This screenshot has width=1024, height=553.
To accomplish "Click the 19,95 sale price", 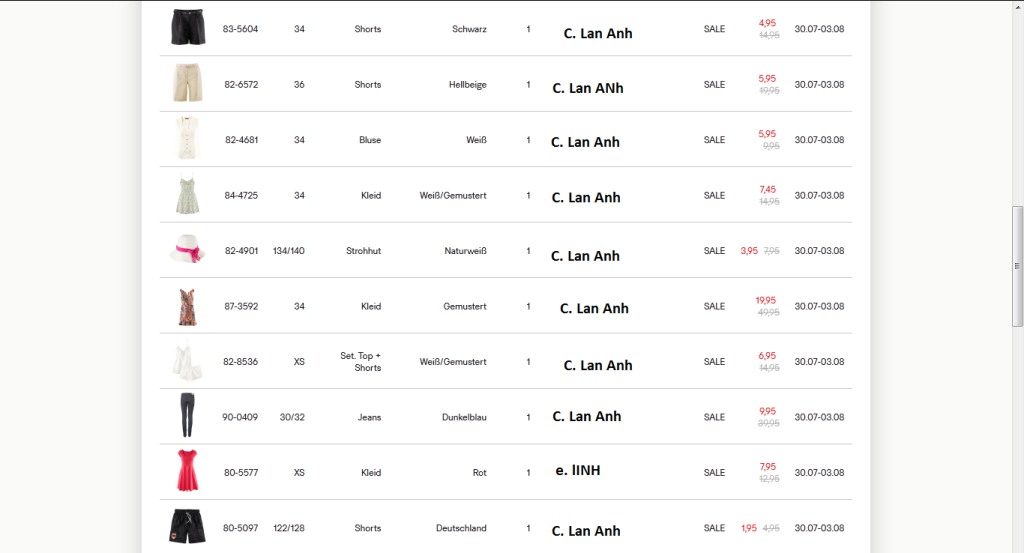I will (x=765, y=300).
